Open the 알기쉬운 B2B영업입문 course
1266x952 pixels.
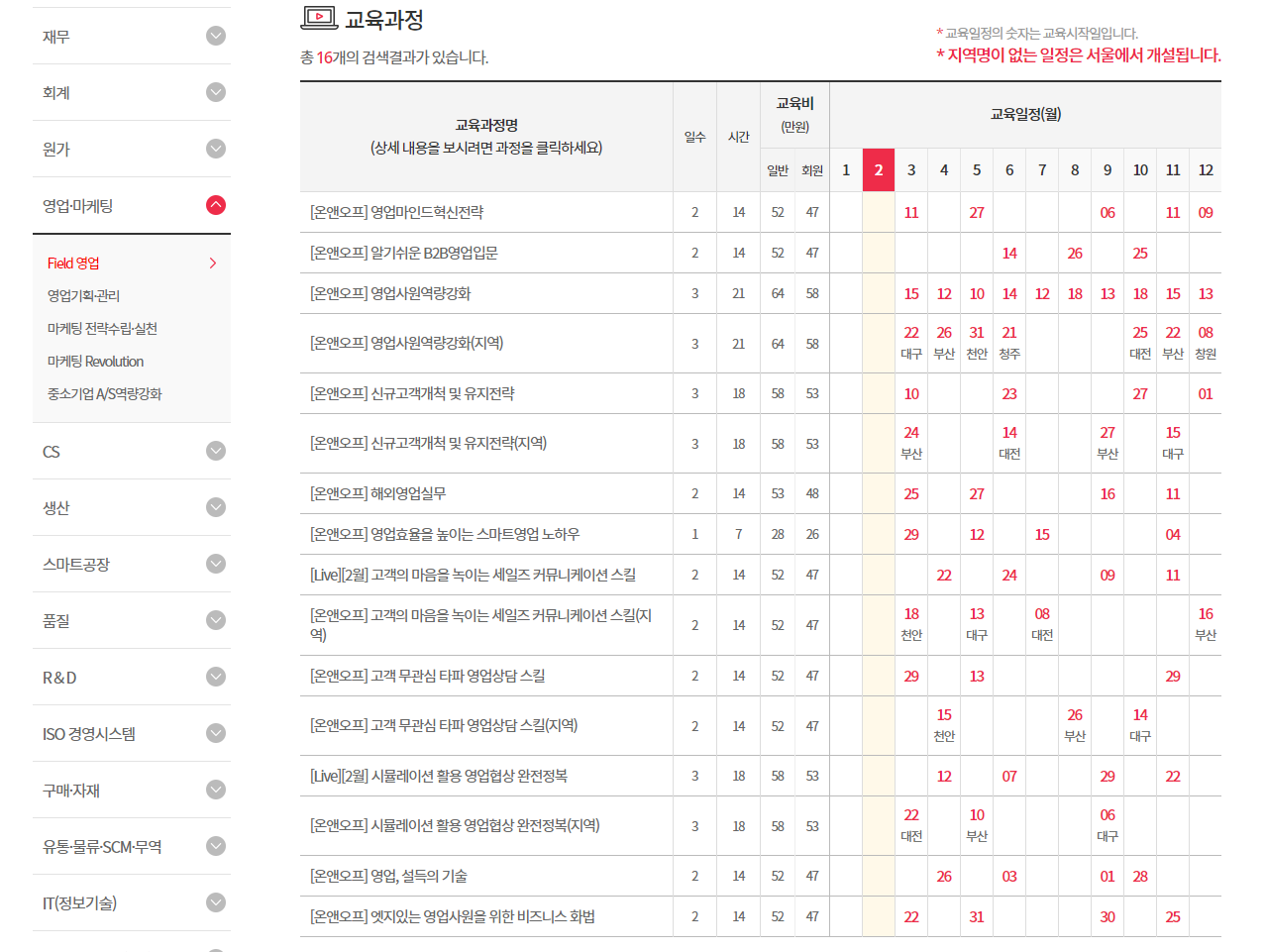(x=403, y=253)
